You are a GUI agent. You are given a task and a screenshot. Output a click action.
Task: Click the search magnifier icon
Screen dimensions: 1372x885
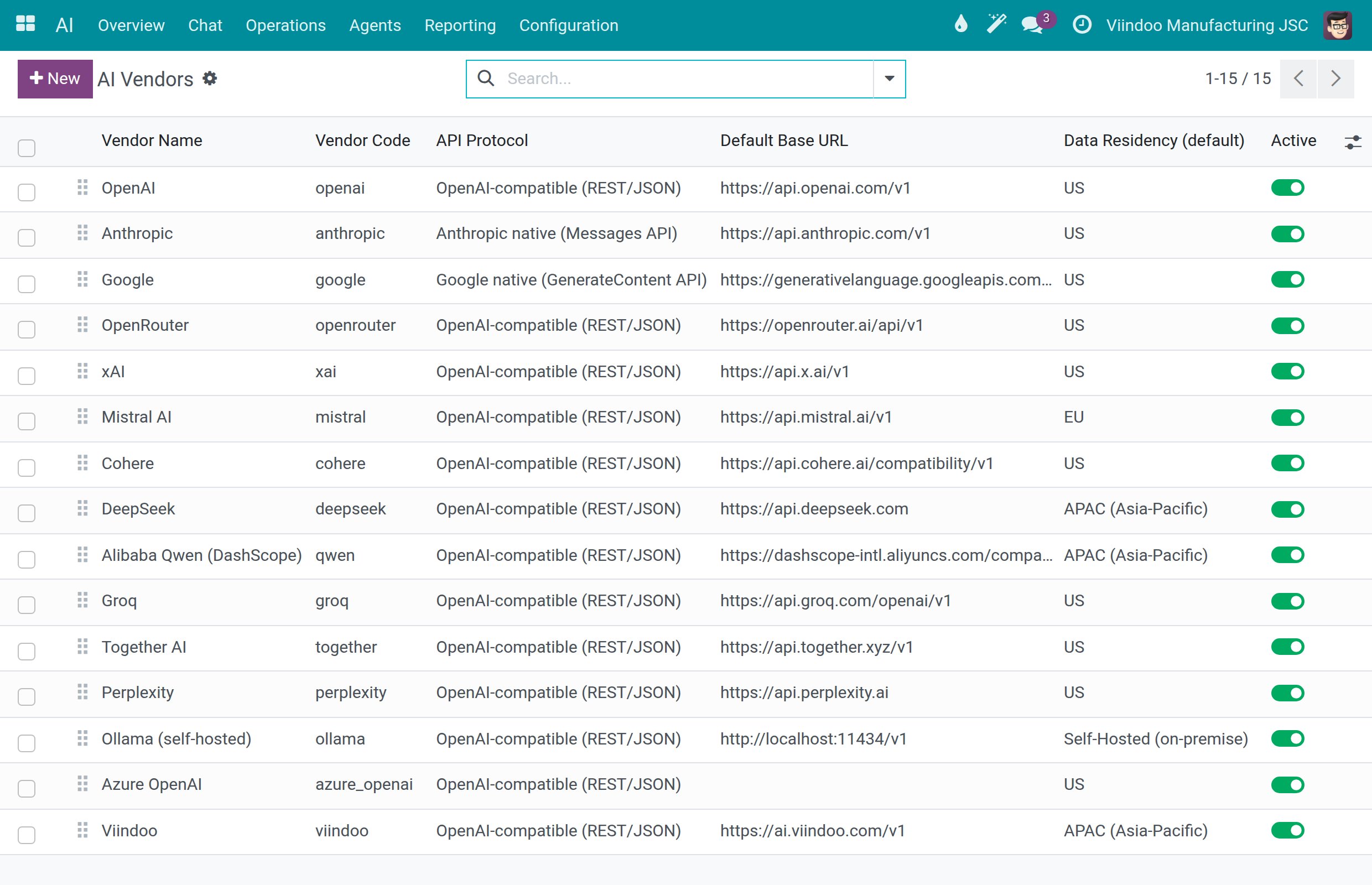tap(486, 78)
